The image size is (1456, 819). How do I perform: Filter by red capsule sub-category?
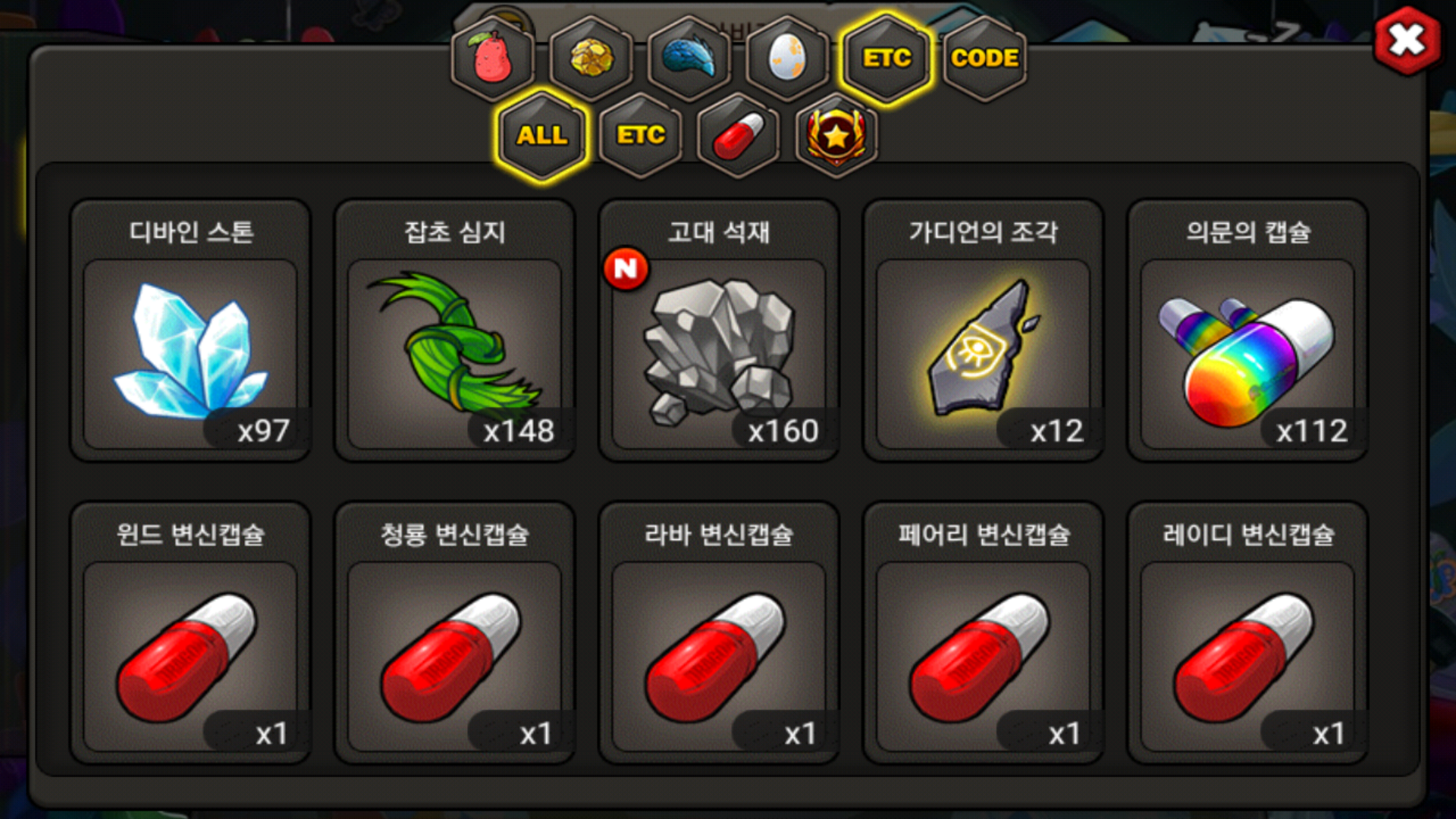739,136
